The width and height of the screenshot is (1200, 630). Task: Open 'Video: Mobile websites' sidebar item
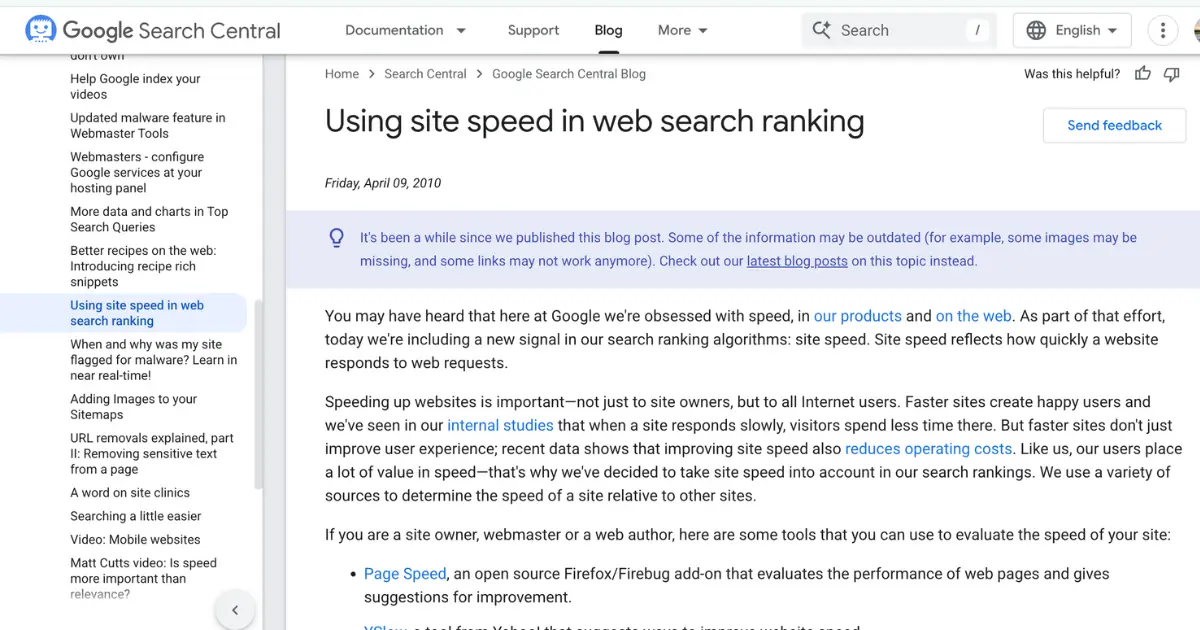point(135,539)
